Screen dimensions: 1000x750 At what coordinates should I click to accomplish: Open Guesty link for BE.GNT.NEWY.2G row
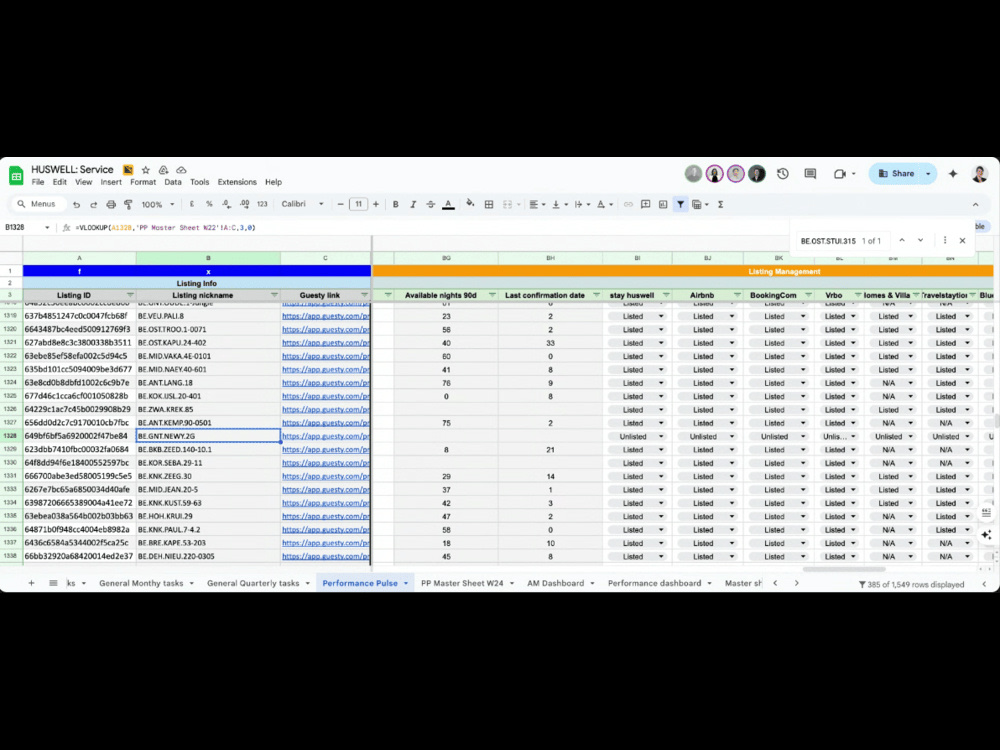coord(325,436)
